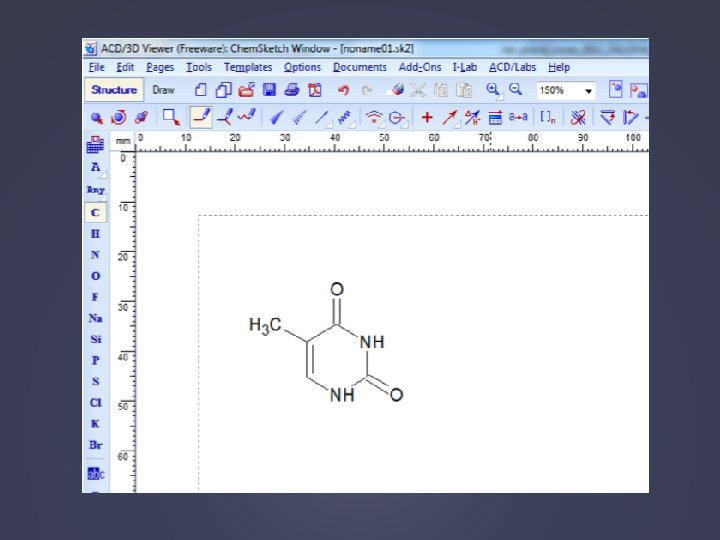Select the Na atom button
This screenshot has height=540, width=720.
95,318
